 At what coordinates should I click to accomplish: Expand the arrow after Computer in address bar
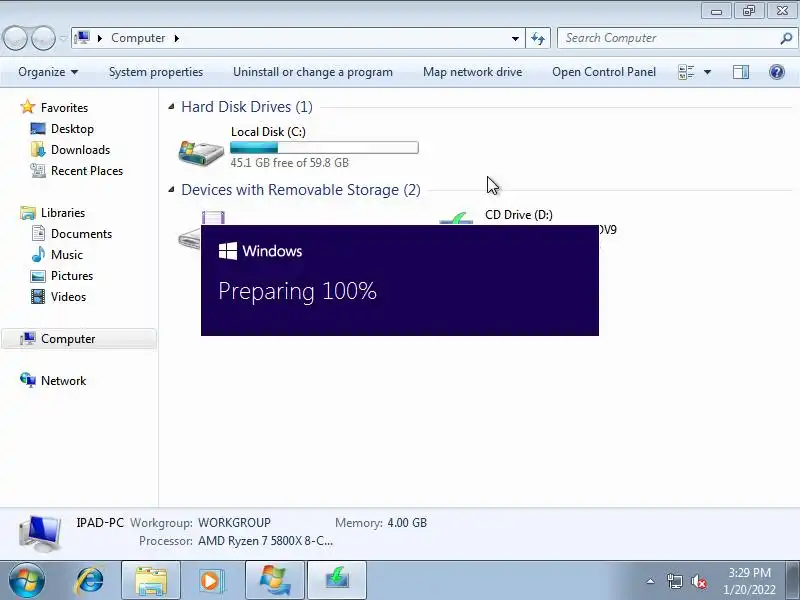coord(177,38)
